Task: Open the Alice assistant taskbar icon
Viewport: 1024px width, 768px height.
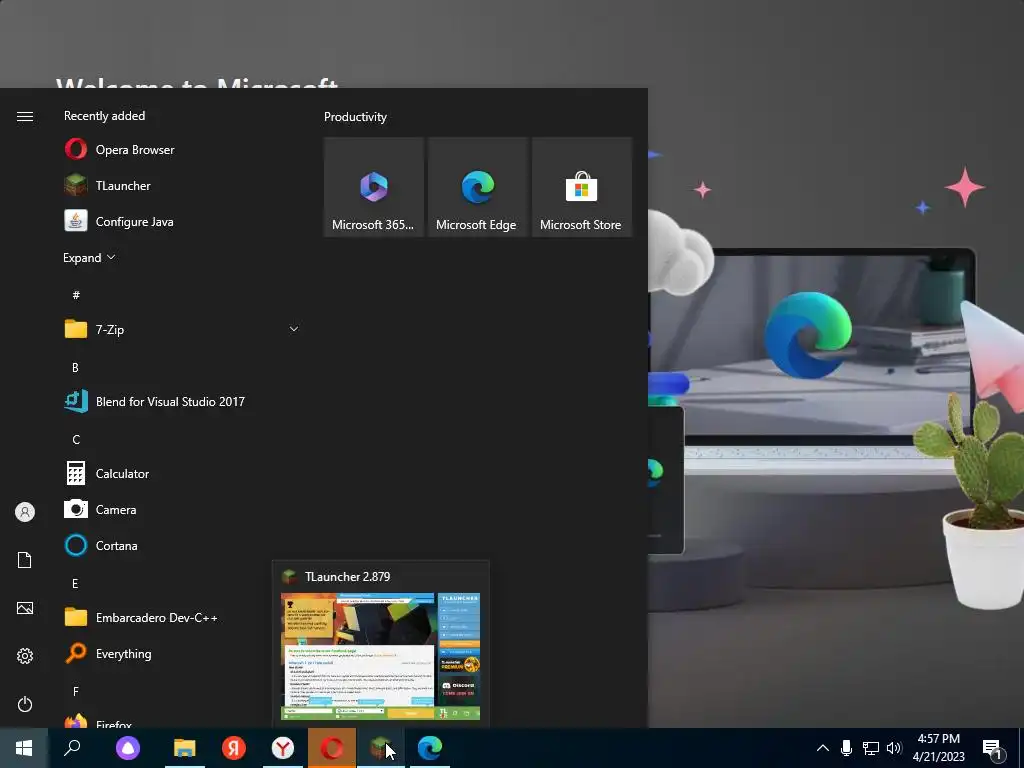Action: pyautogui.click(x=128, y=748)
